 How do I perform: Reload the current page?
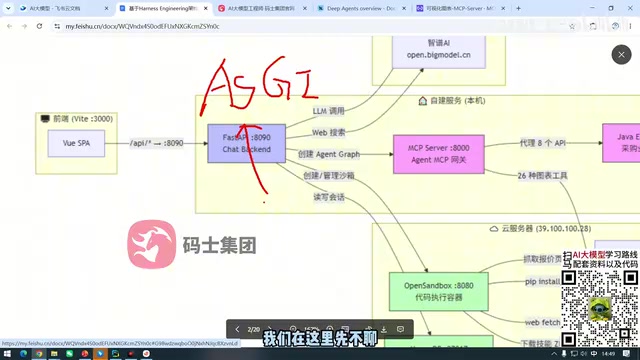pos(39,26)
